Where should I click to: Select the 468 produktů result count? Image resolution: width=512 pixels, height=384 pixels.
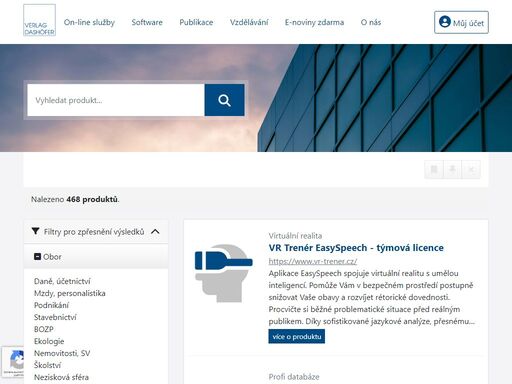point(92,199)
